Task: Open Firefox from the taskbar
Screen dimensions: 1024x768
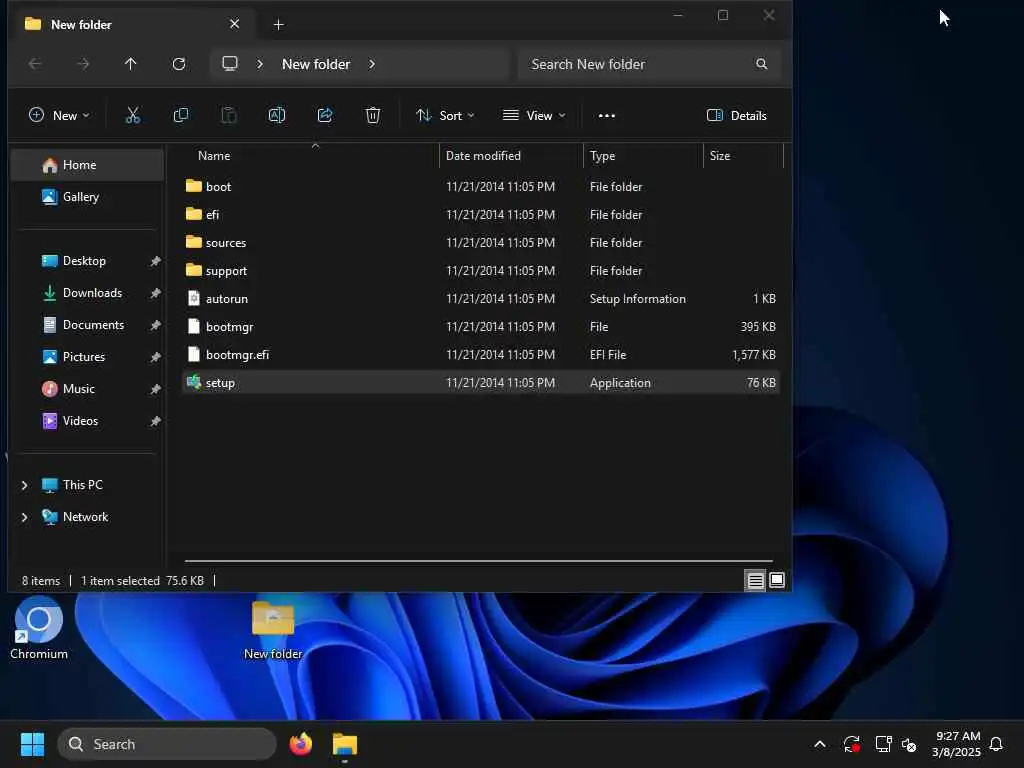Action: (x=301, y=744)
